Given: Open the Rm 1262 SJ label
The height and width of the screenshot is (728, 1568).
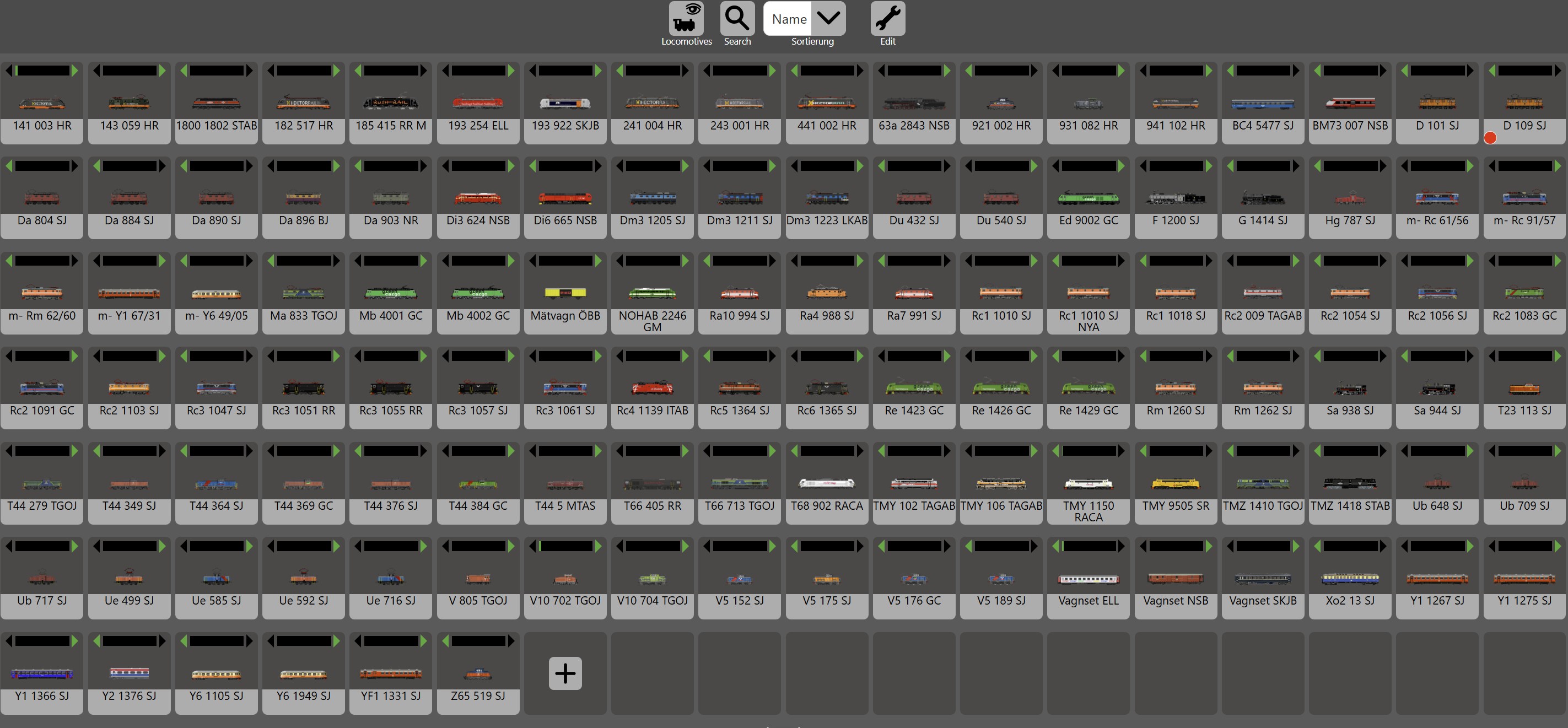Looking at the screenshot, I should (x=1263, y=411).
